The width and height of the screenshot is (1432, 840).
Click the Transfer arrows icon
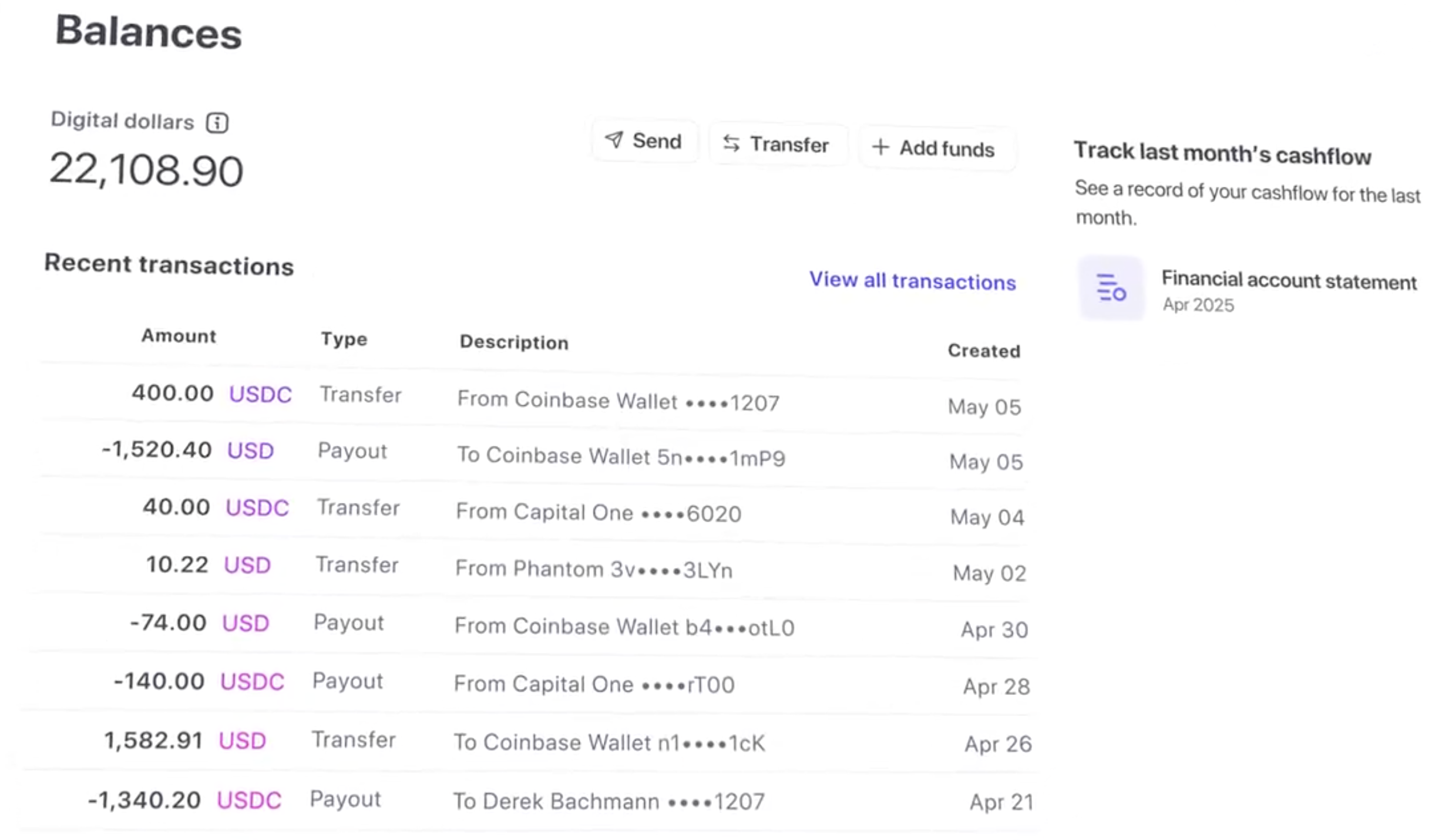[731, 143]
